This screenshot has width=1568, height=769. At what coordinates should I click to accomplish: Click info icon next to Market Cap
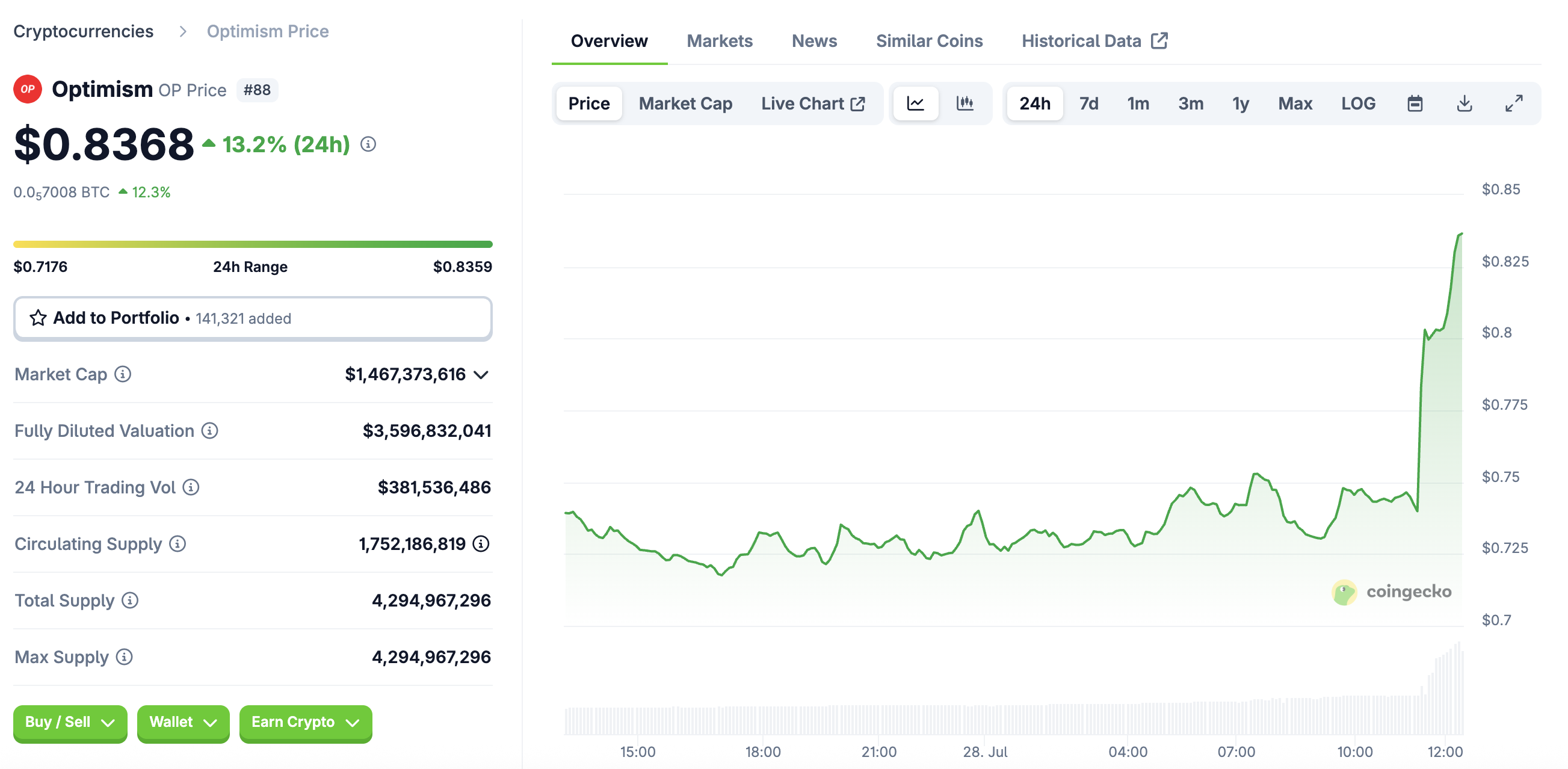(123, 374)
